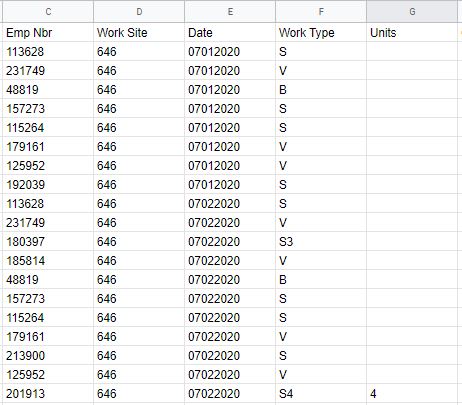Select cell with employee number 180397
462x405 pixels.
pos(48,241)
